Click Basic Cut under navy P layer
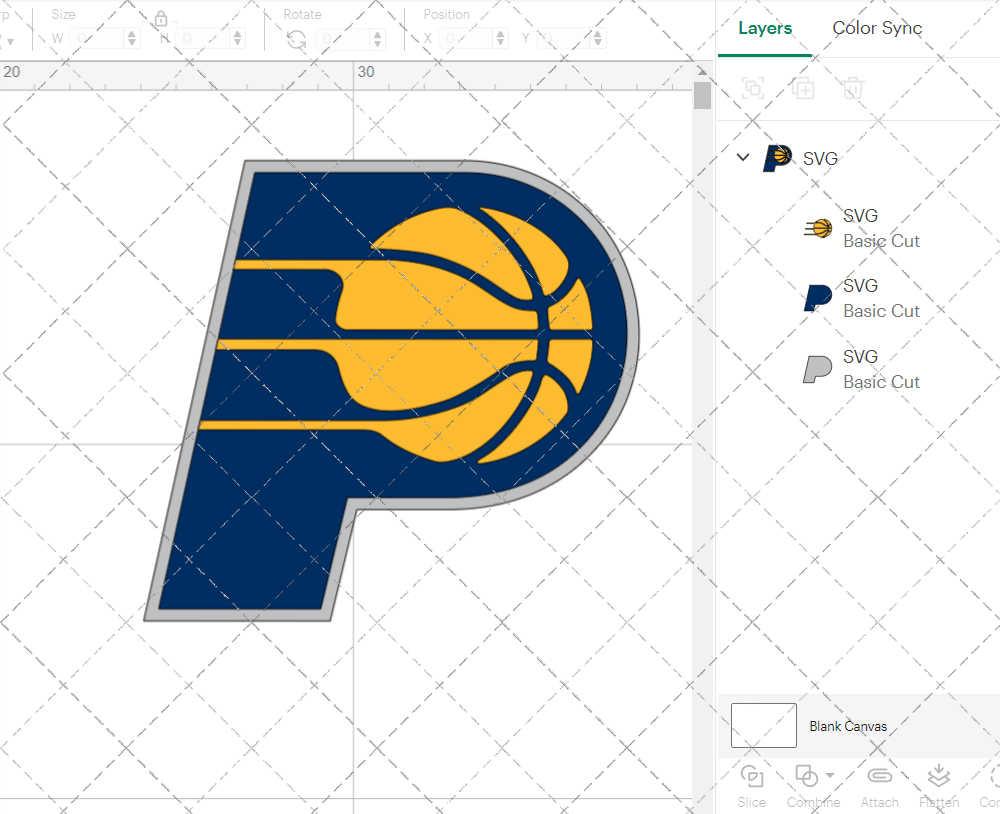 click(881, 311)
